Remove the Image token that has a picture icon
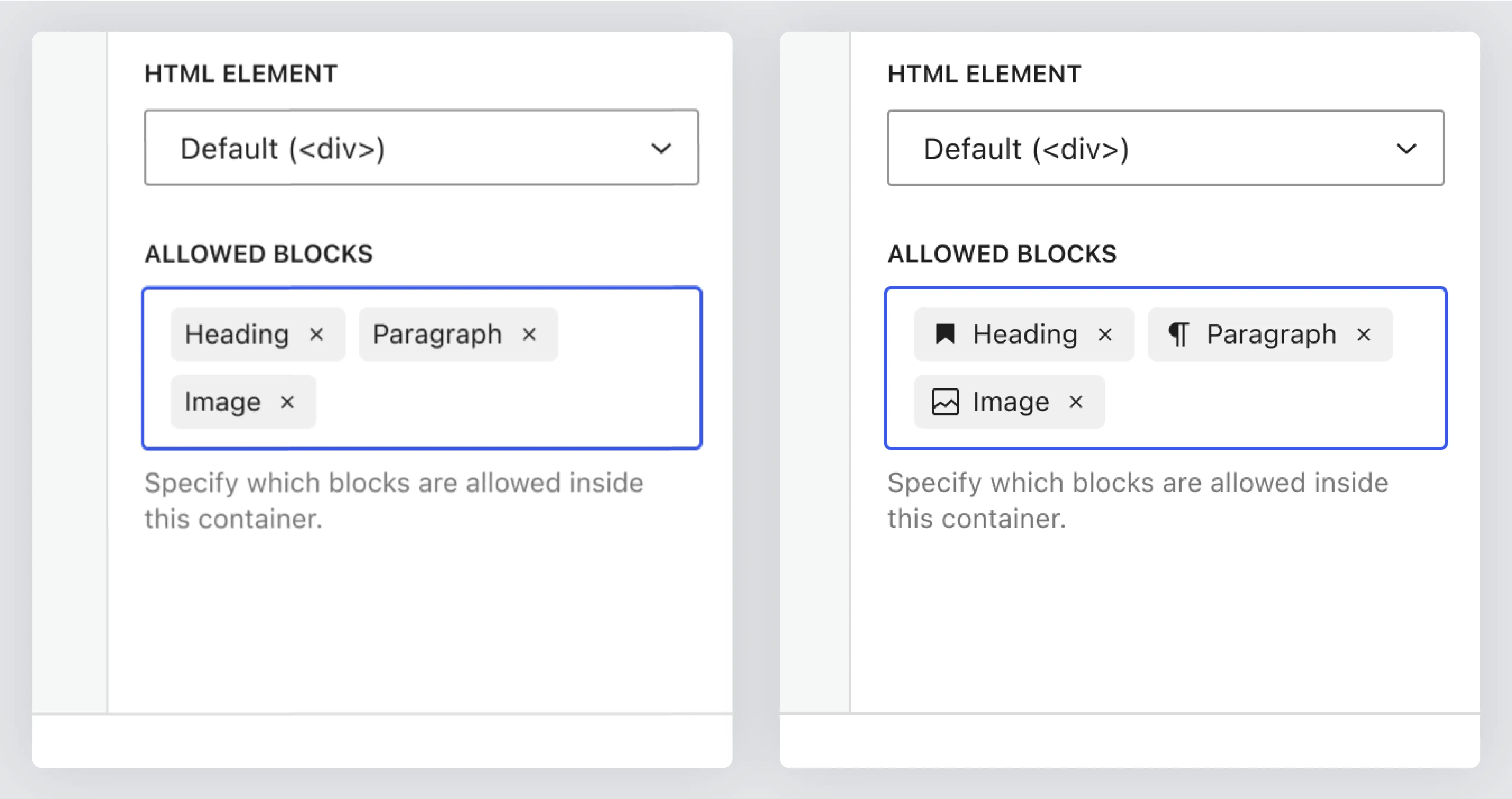The image size is (1512, 799). pyautogui.click(x=1076, y=402)
